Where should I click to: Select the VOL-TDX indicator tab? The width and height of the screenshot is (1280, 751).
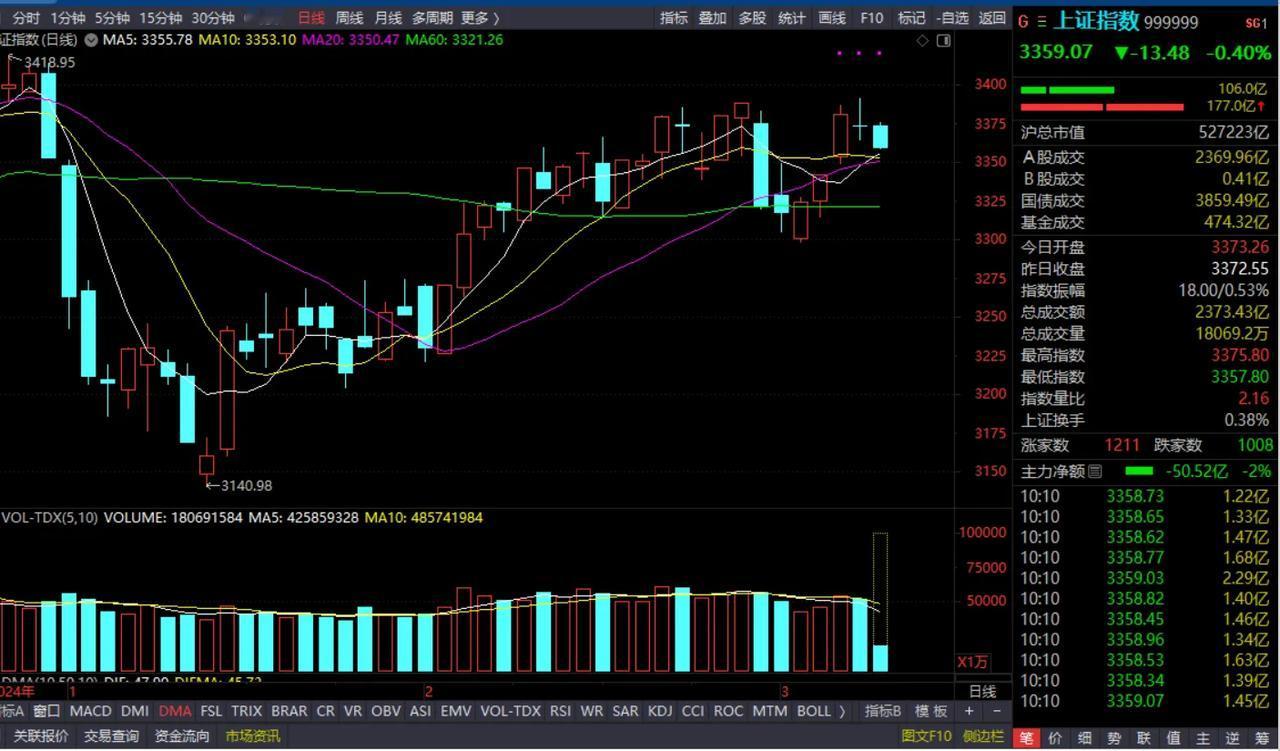coord(510,711)
